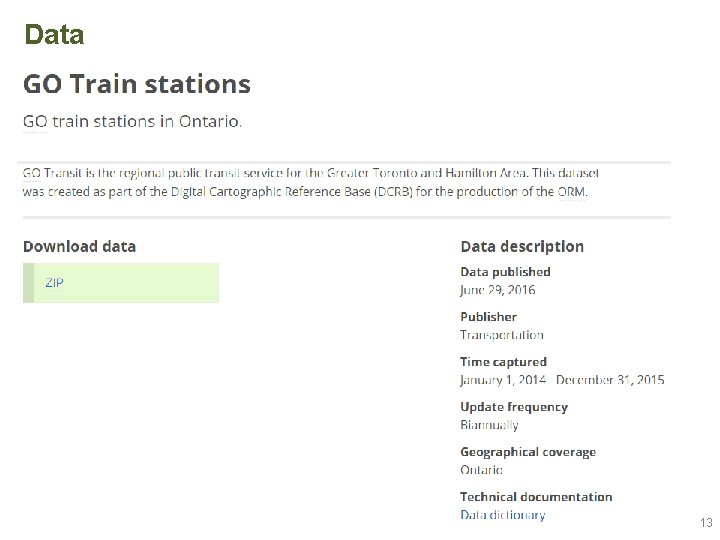Screen dimensions: 720x540
Task: Click the Ontario coverage value
Action: click(481, 470)
